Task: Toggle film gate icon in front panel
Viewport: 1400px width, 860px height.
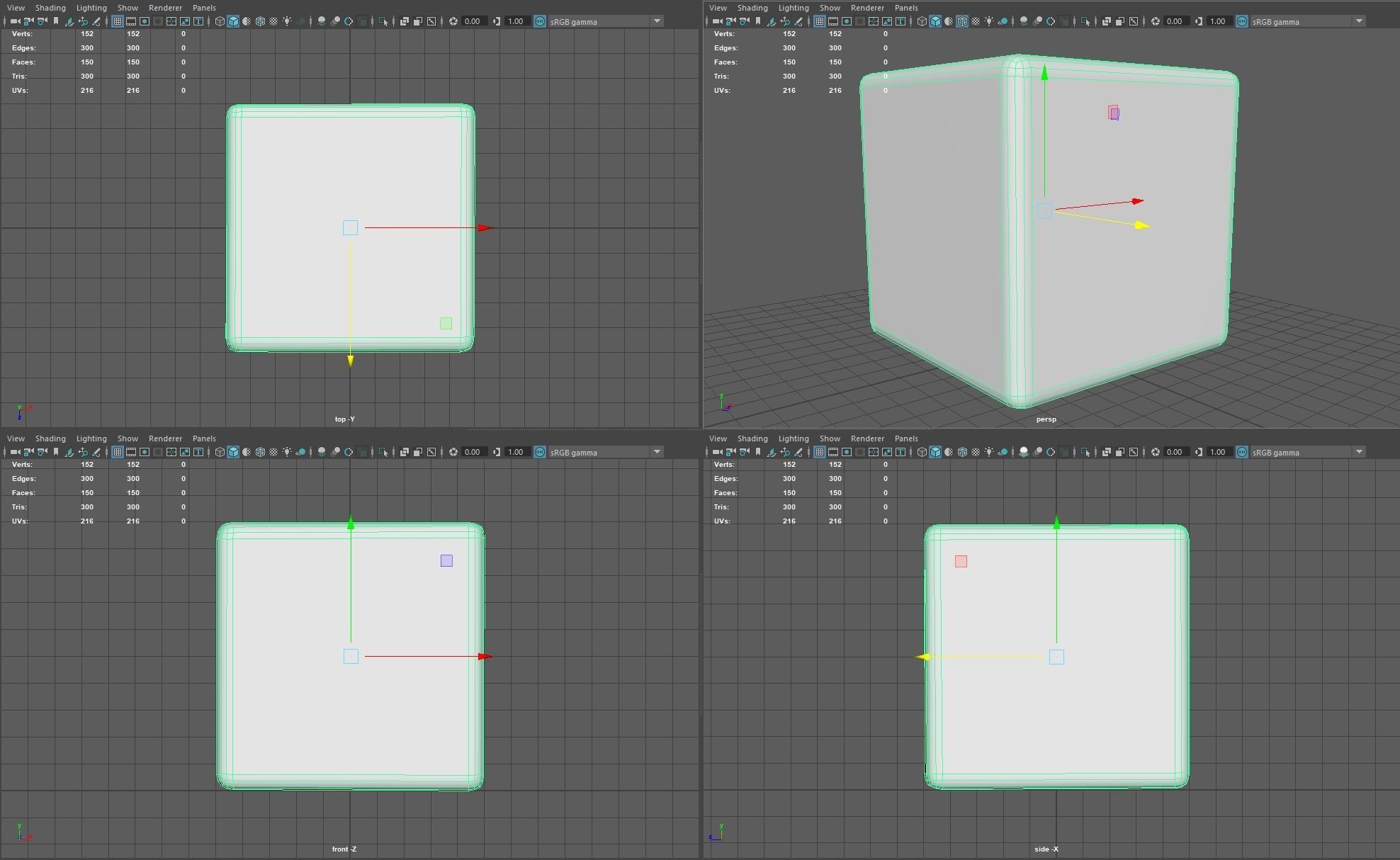Action: click(131, 452)
